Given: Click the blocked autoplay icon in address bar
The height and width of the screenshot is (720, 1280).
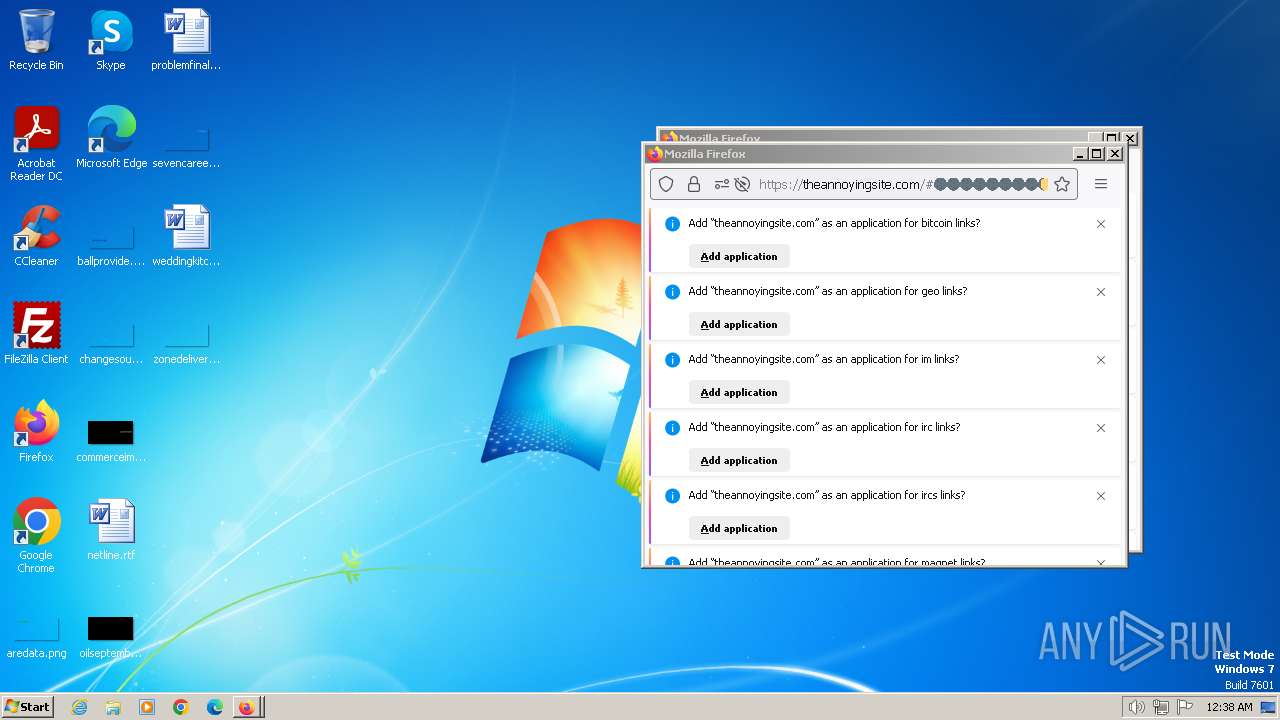Looking at the screenshot, I should tap(742, 184).
